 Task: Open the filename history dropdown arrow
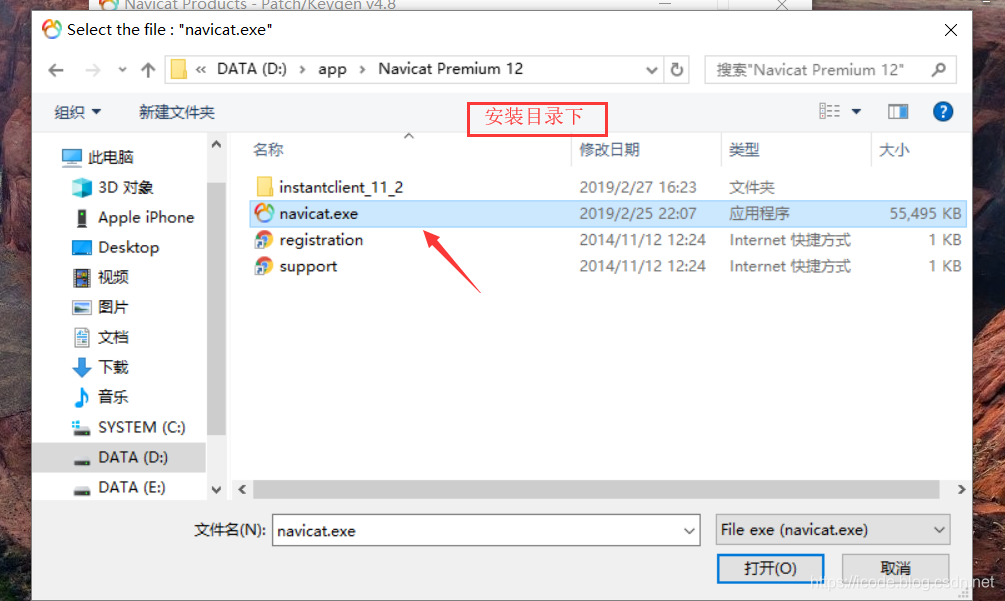[x=689, y=531]
